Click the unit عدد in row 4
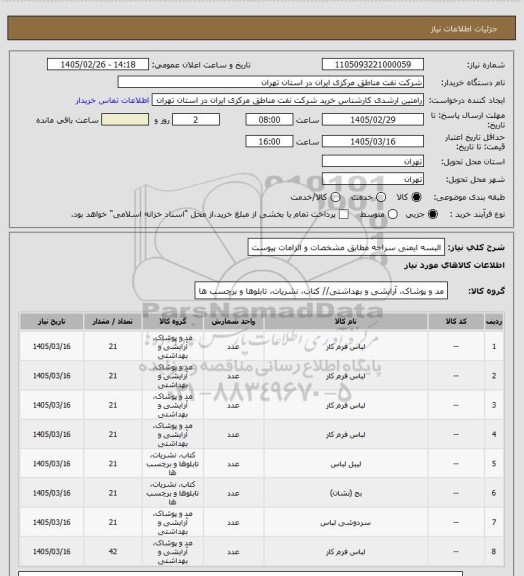Screen dimensions: 524x576 (233, 435)
